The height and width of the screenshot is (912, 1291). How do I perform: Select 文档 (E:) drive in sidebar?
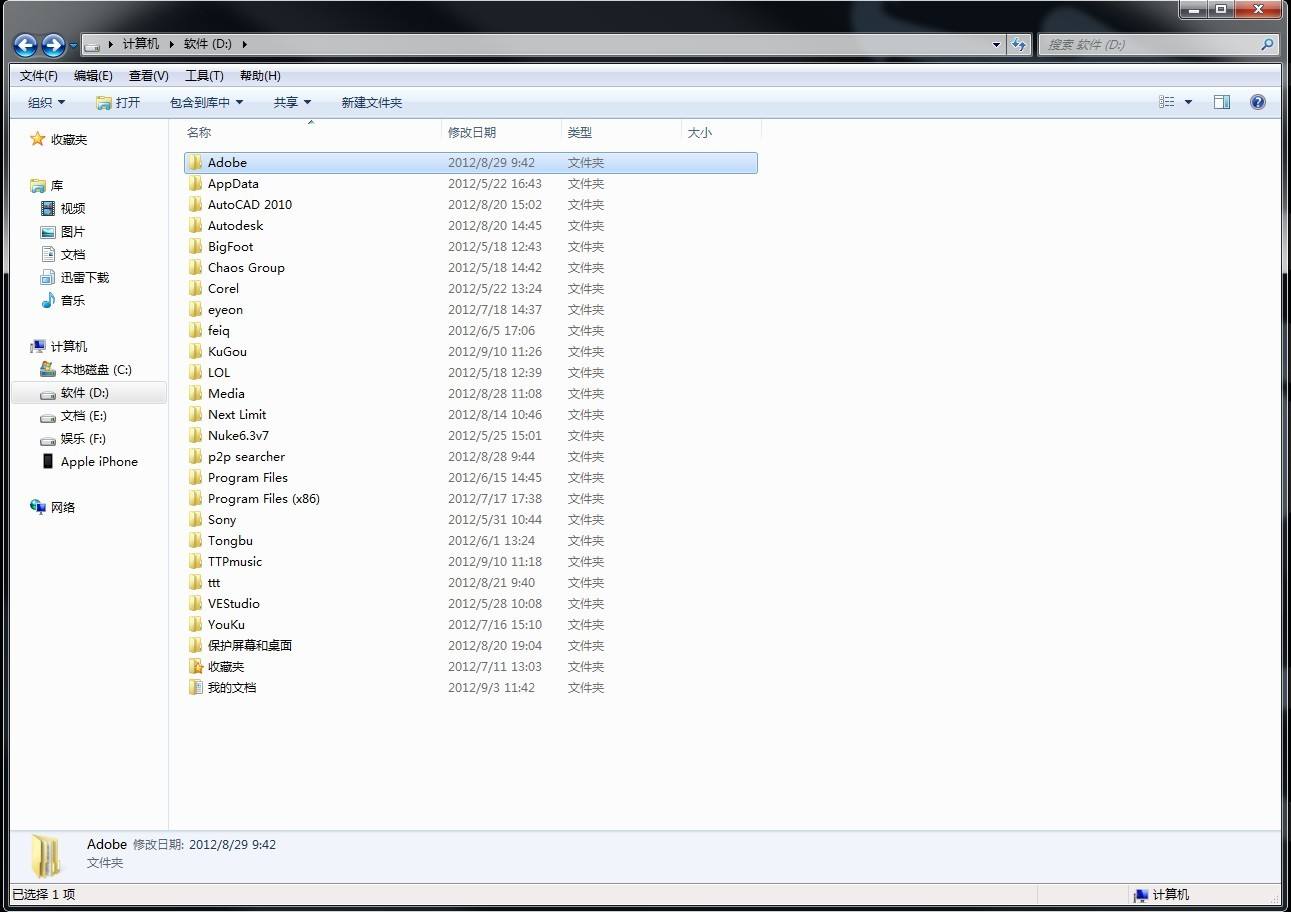tap(74, 416)
